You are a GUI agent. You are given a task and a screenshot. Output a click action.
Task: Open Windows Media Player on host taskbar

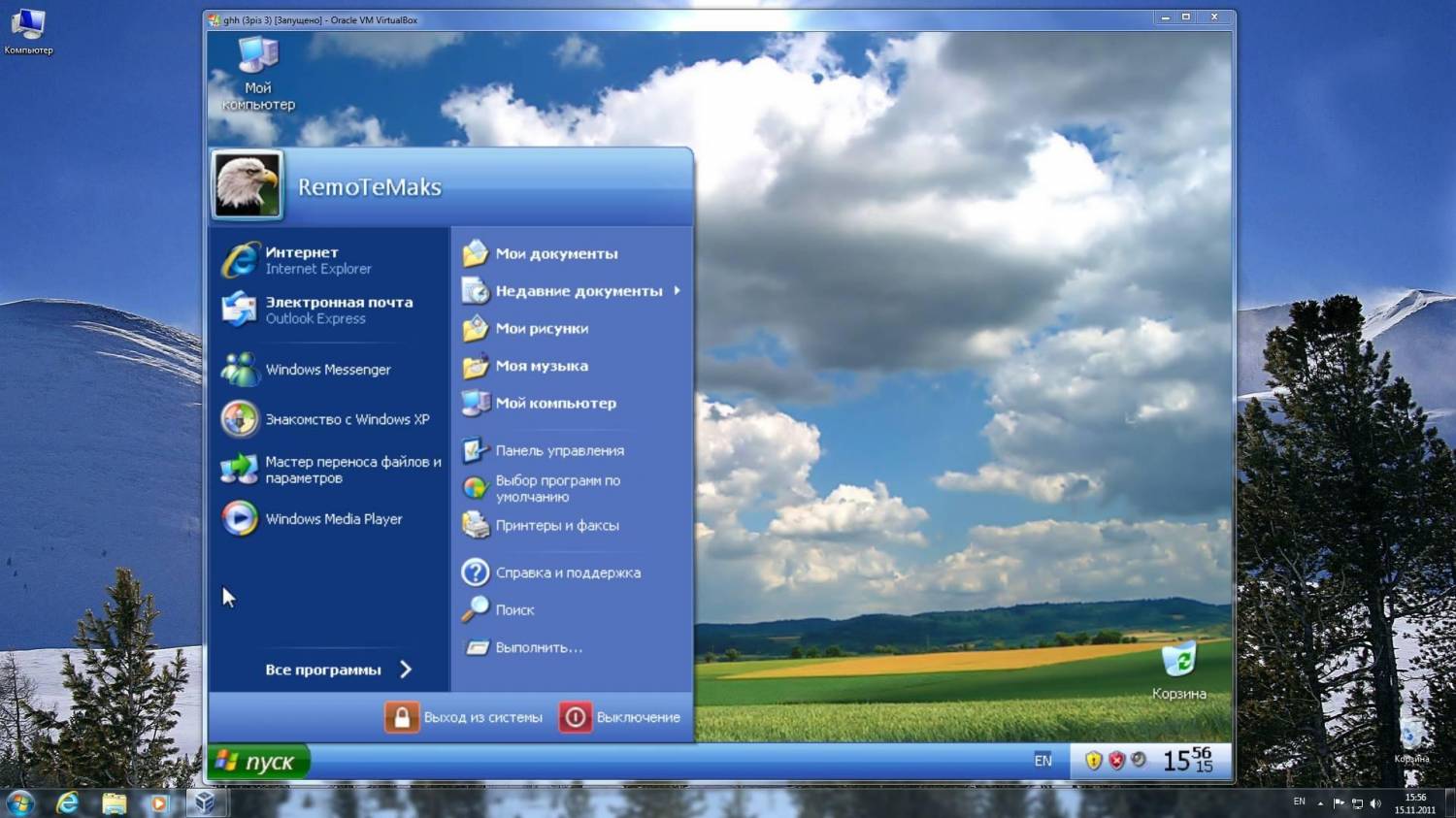point(159,802)
